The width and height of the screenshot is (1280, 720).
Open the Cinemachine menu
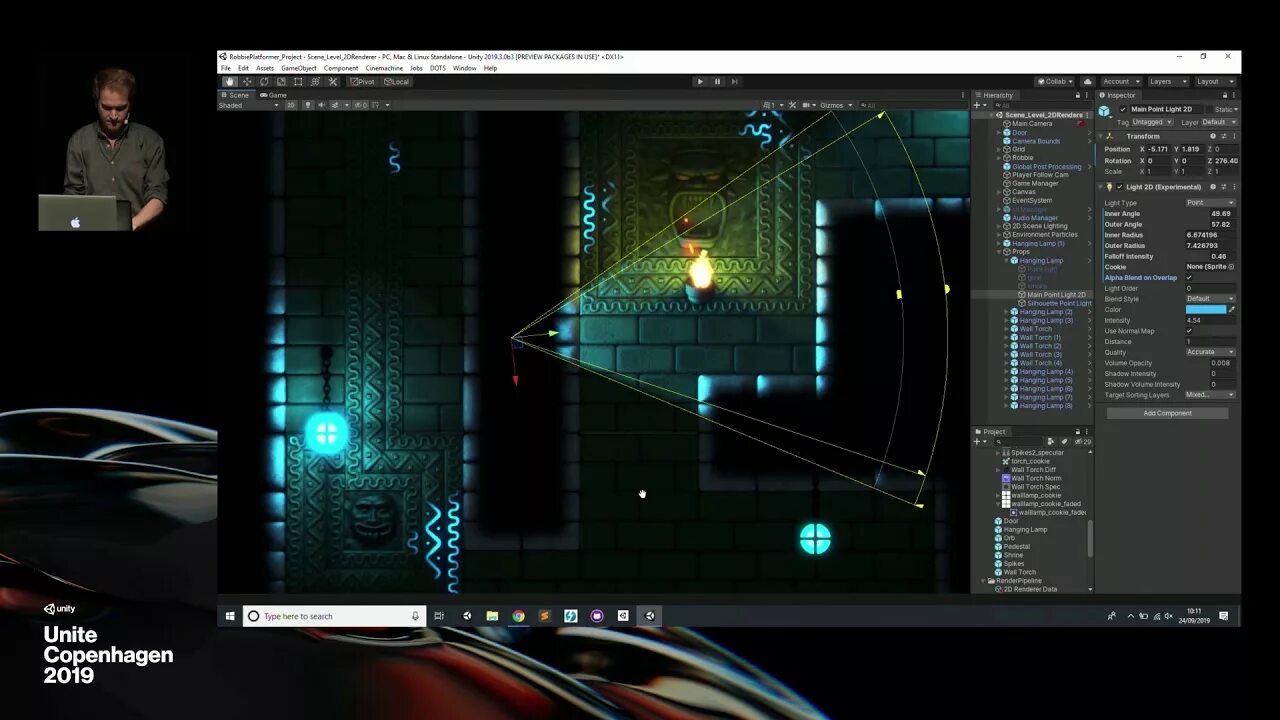(384, 68)
